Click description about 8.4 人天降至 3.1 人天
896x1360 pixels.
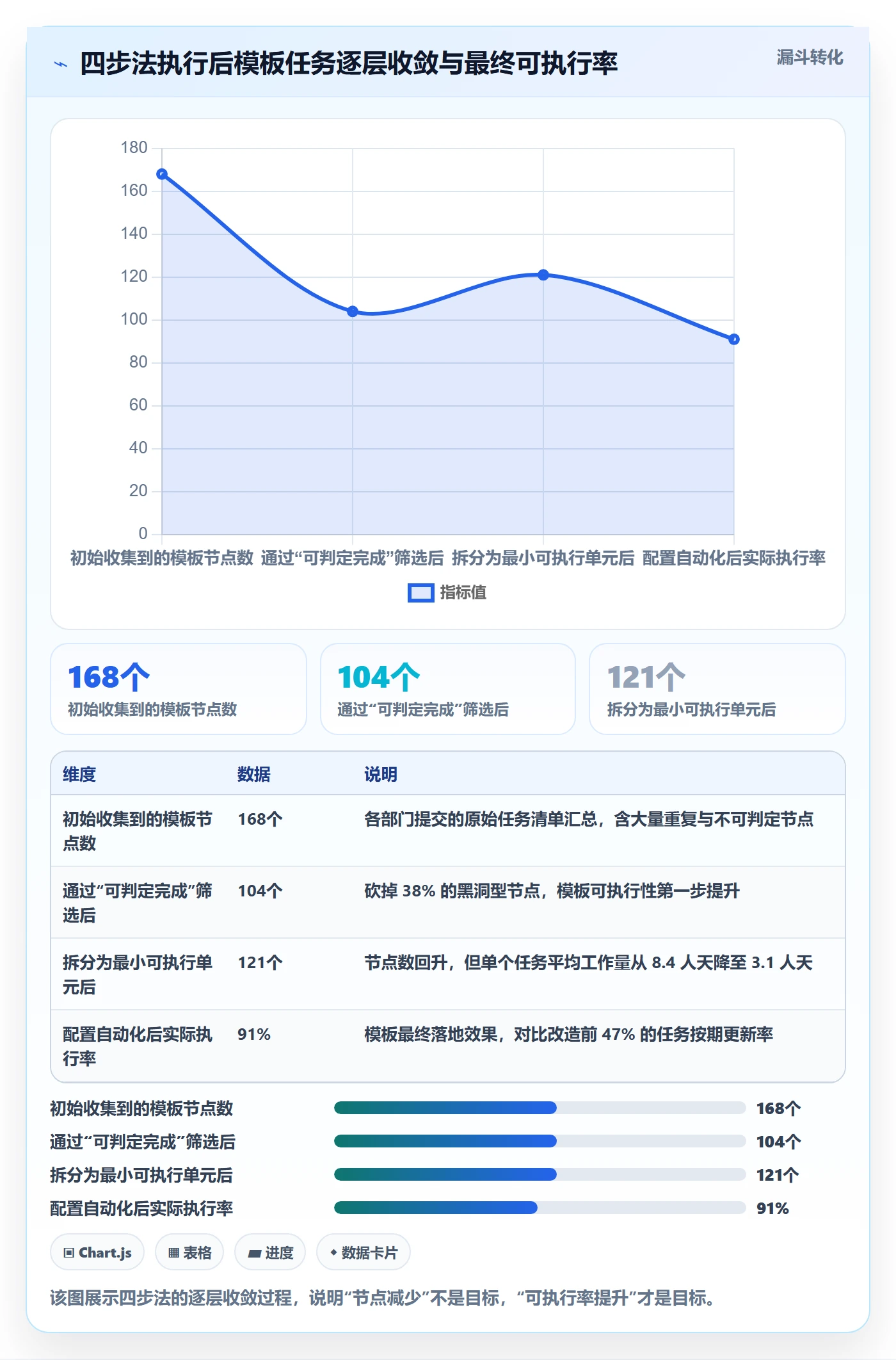point(588,962)
